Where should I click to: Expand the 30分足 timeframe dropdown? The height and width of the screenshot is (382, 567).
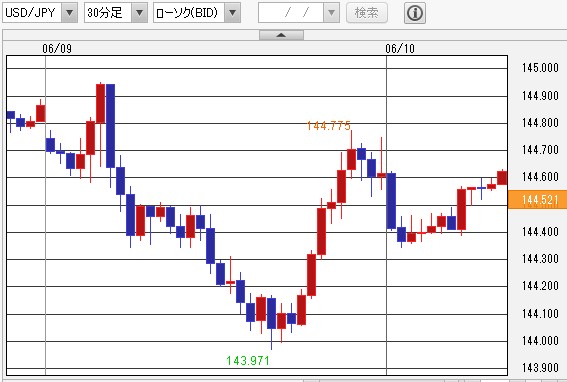[x=139, y=13]
